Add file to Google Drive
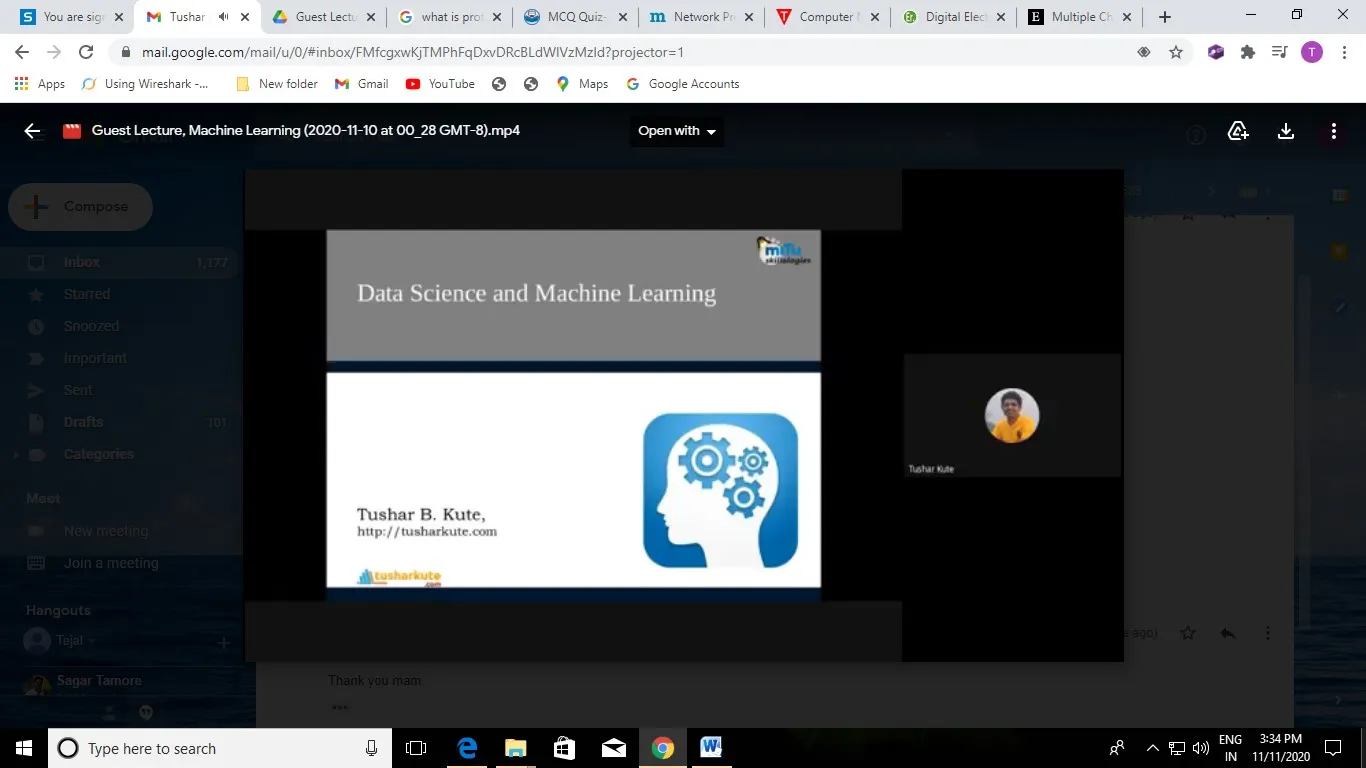This screenshot has height=768, width=1366. pyautogui.click(x=1238, y=131)
